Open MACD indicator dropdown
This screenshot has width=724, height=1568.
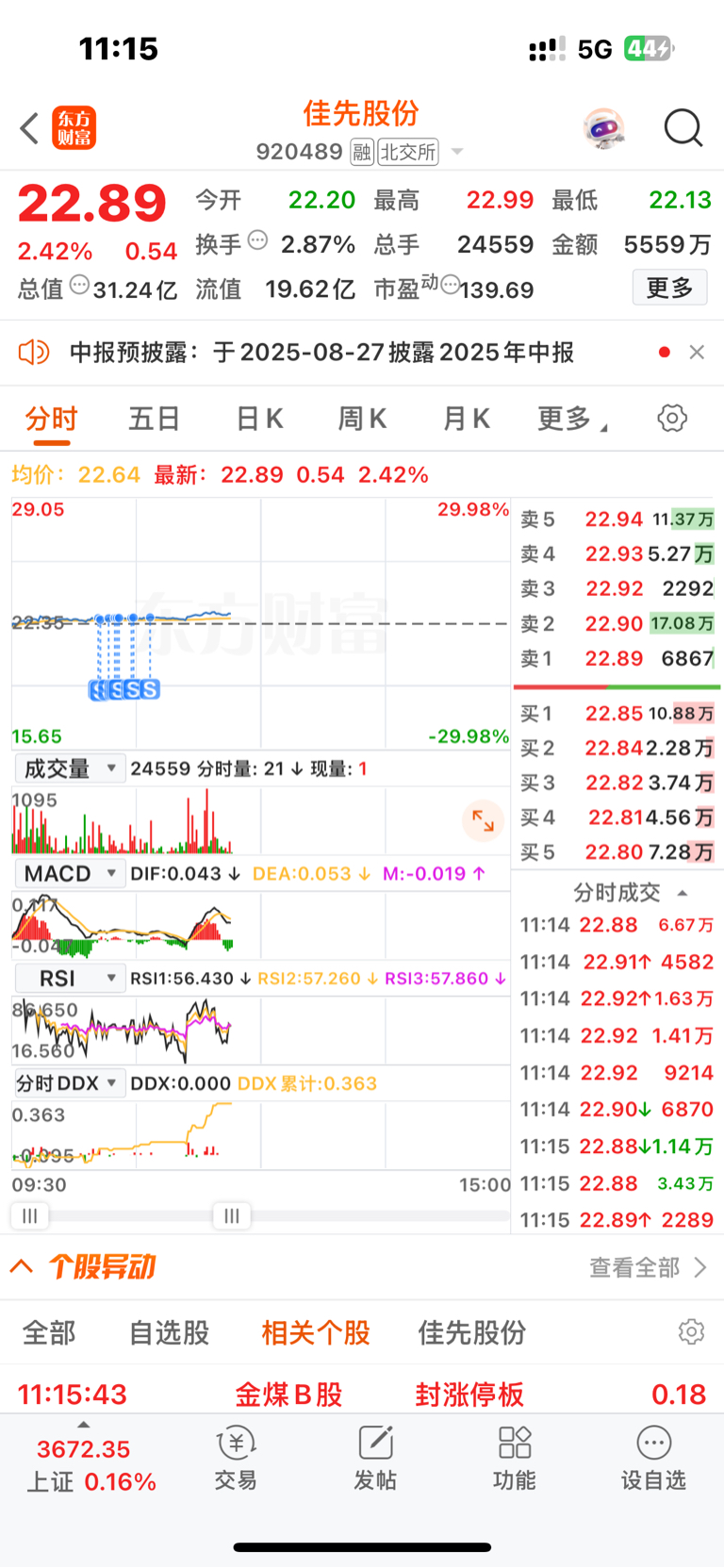[x=69, y=873]
